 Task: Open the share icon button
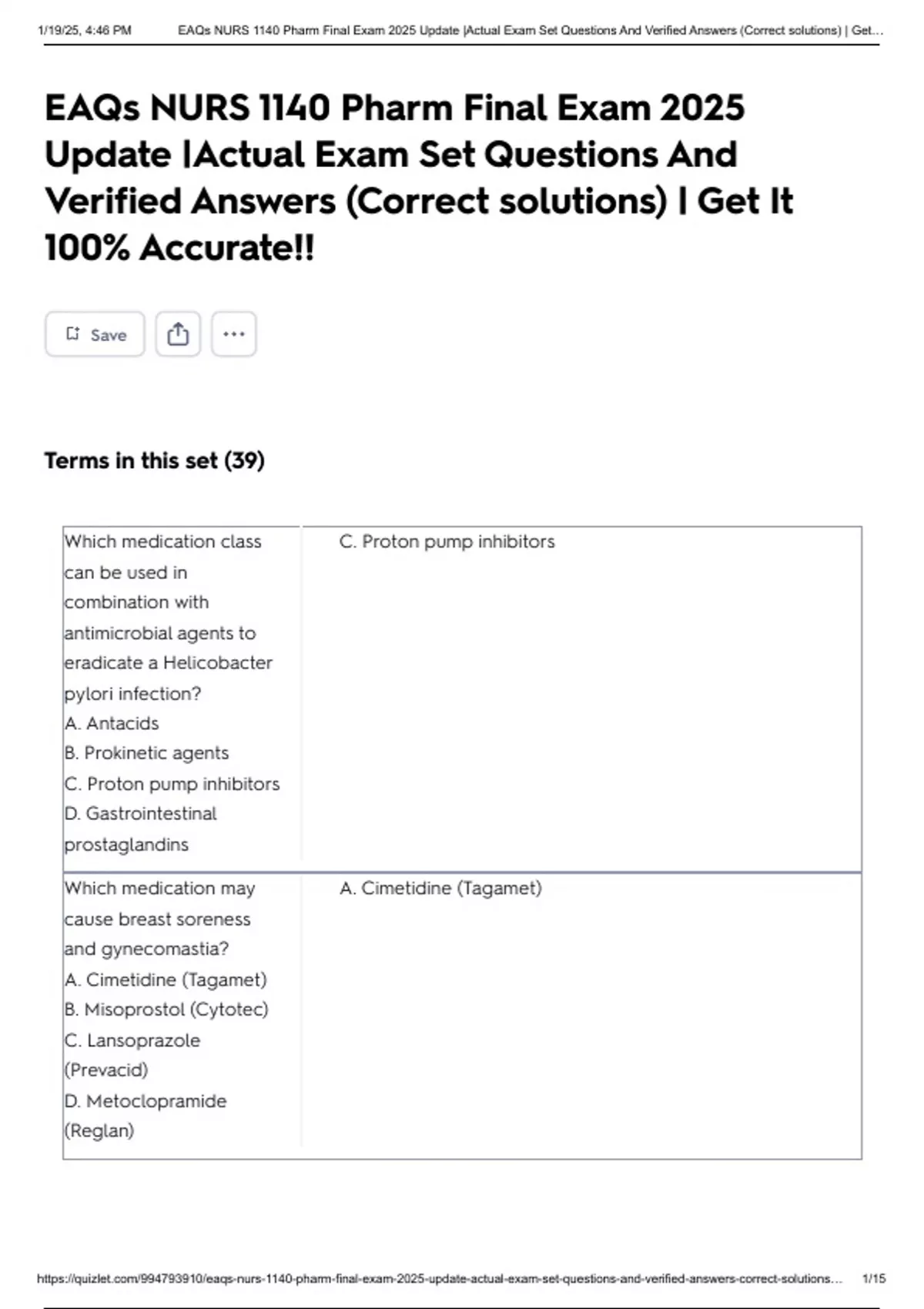[x=178, y=334]
